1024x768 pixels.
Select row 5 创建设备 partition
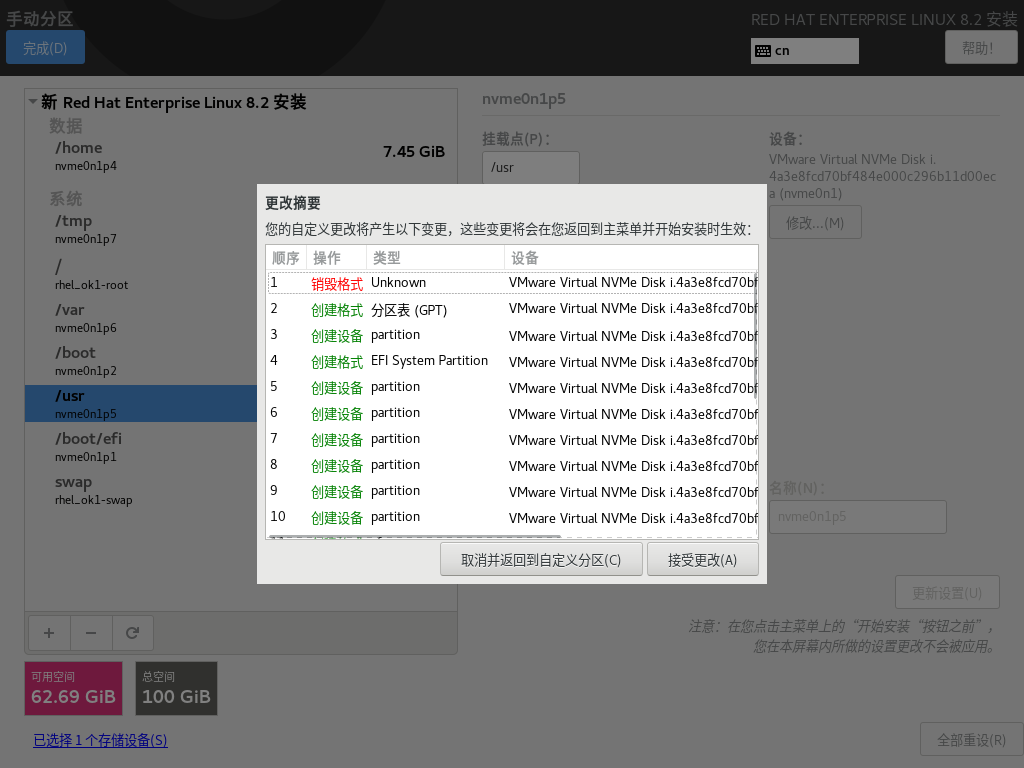point(511,387)
